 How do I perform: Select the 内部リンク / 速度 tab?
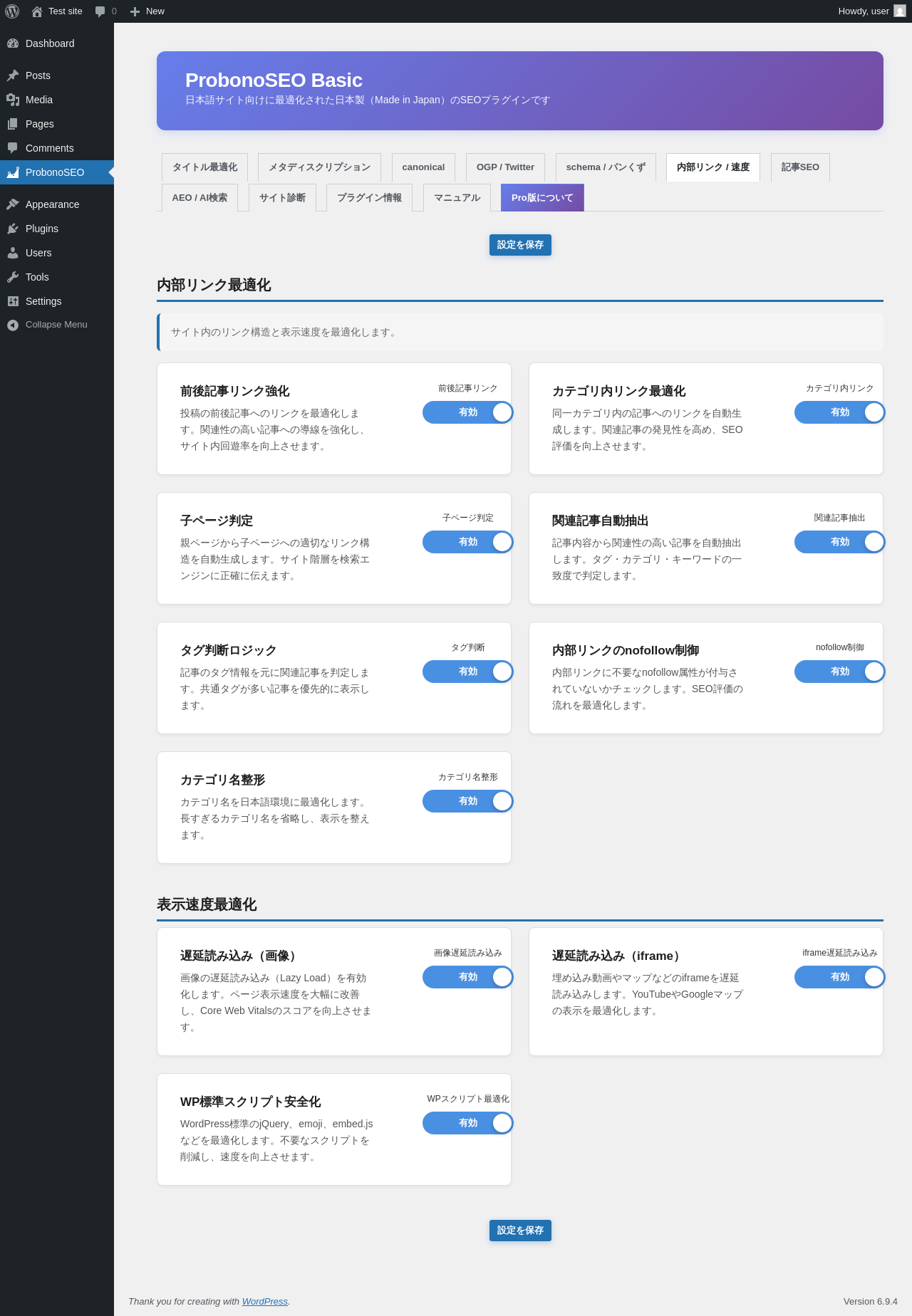(713, 167)
